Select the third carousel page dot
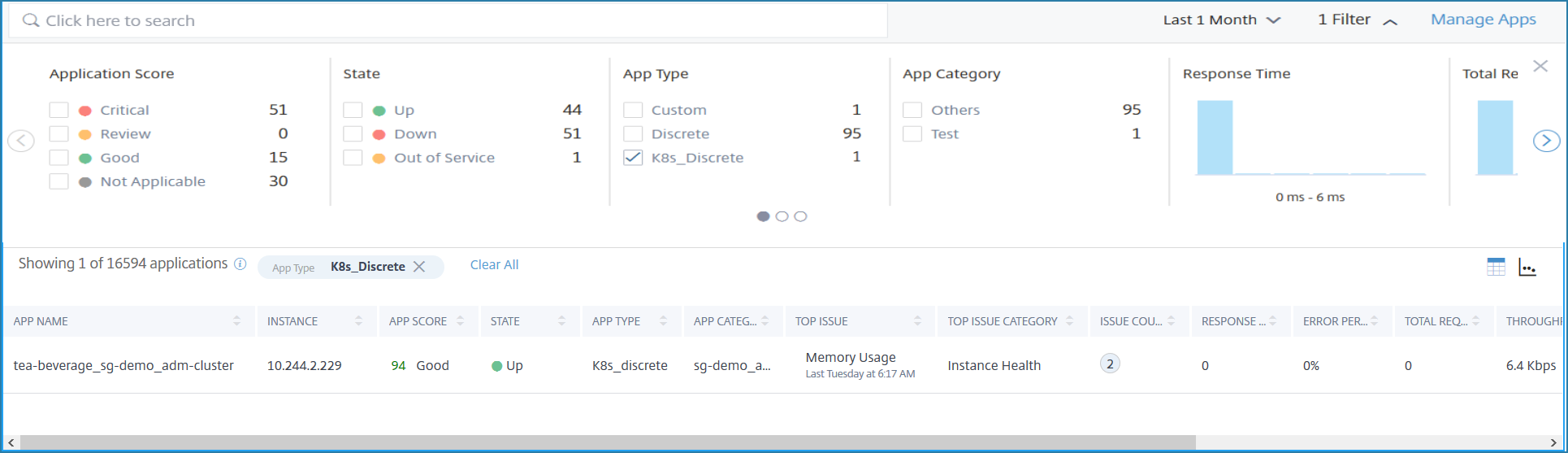The height and width of the screenshot is (453, 1568). click(x=800, y=216)
